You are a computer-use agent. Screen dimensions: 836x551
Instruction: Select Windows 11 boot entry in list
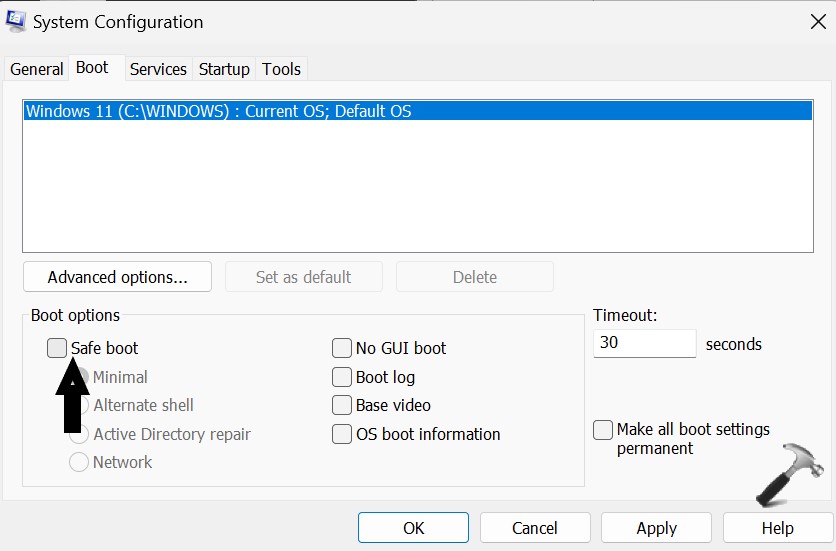218,112
